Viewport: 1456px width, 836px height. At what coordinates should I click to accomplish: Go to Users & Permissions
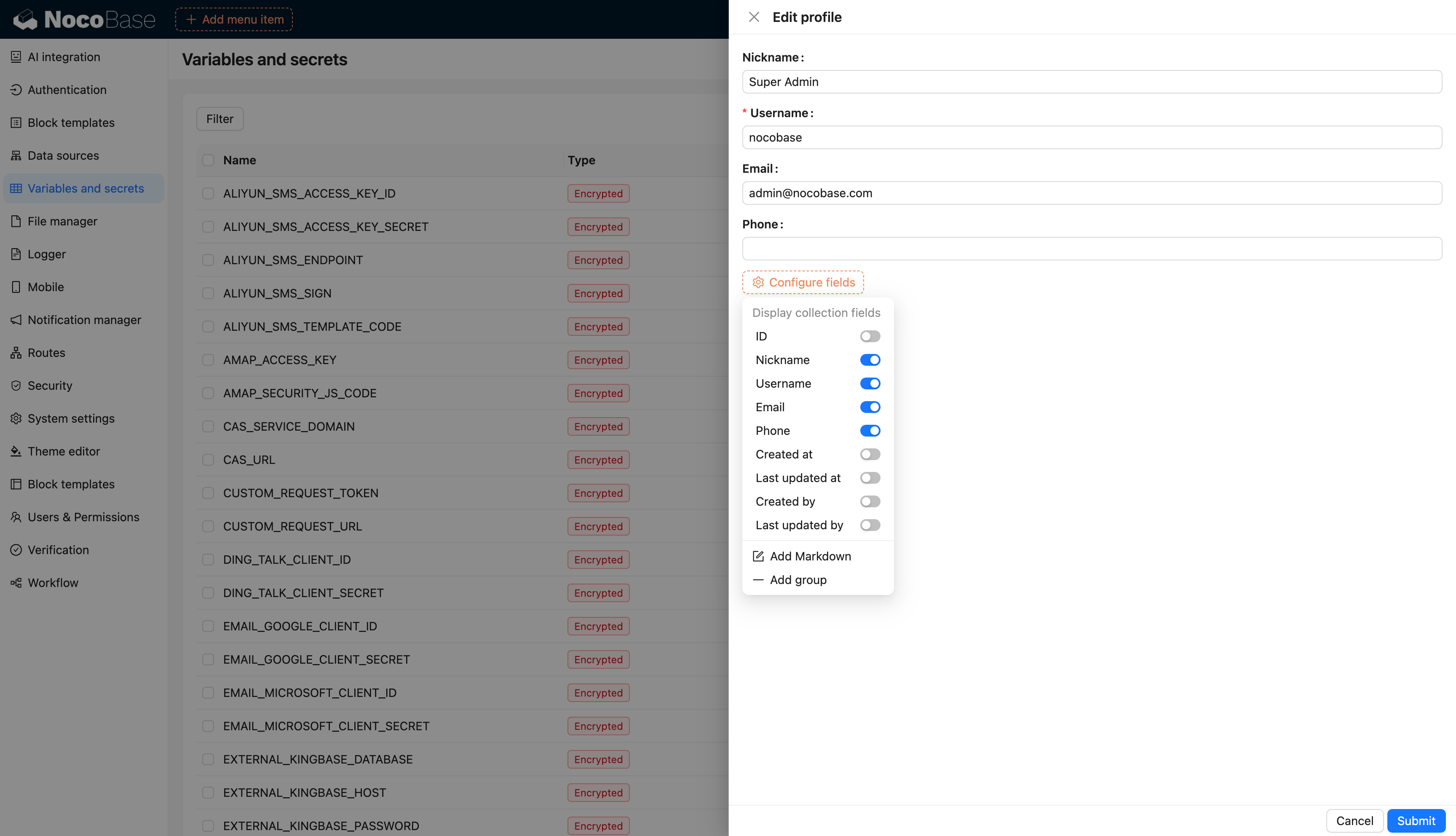click(84, 517)
